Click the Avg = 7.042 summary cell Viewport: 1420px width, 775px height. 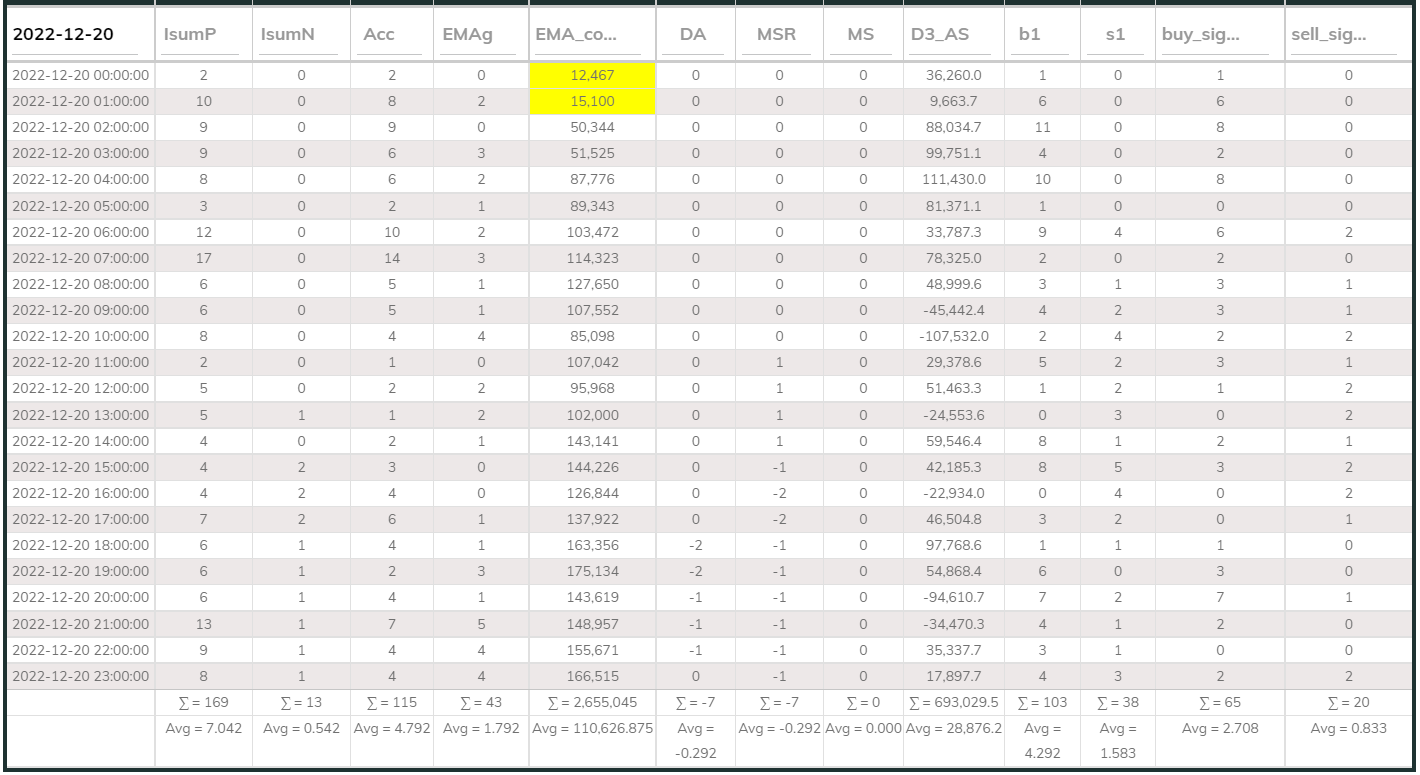203,729
